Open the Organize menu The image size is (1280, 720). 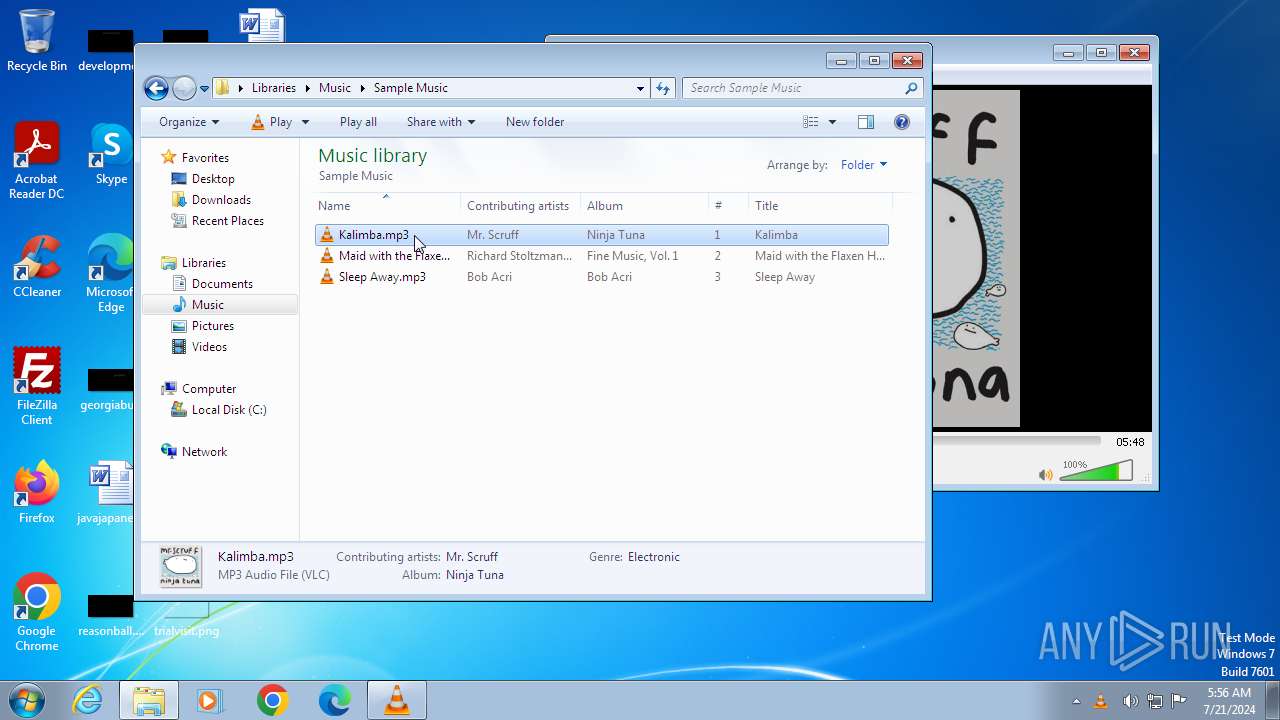click(x=188, y=122)
